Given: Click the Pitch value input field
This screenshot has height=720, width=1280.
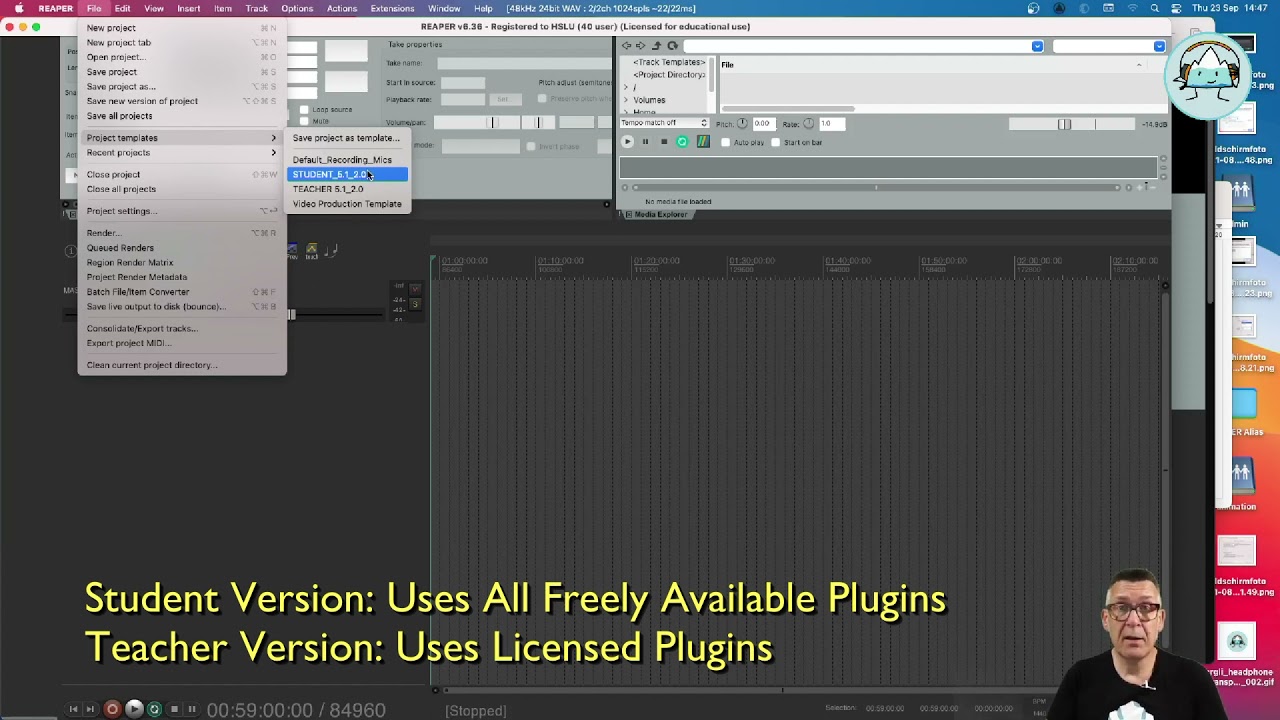Looking at the screenshot, I should coord(762,124).
